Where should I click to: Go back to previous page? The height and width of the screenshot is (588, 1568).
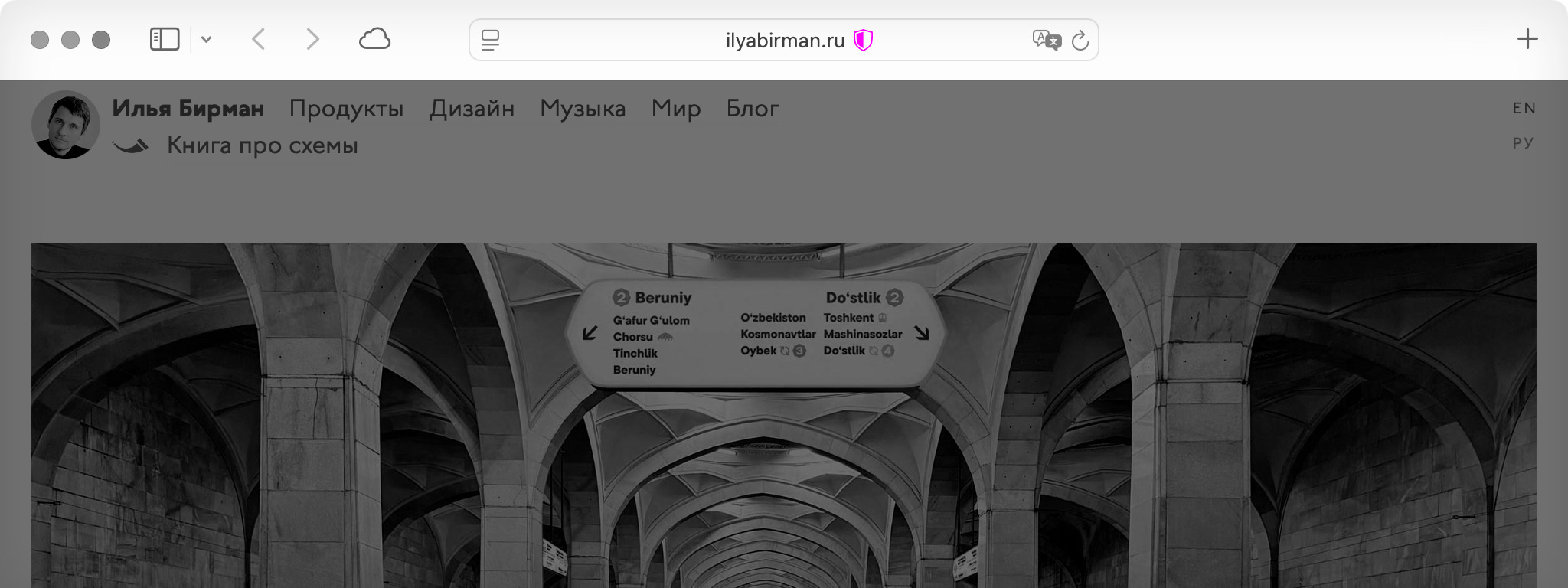pos(259,39)
